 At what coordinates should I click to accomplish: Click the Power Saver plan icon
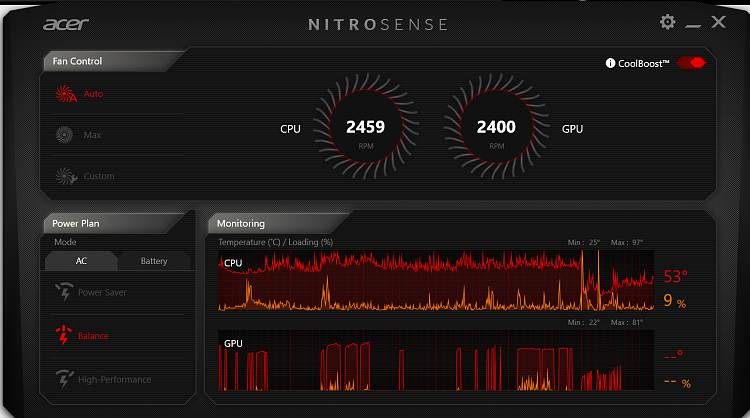point(63,292)
